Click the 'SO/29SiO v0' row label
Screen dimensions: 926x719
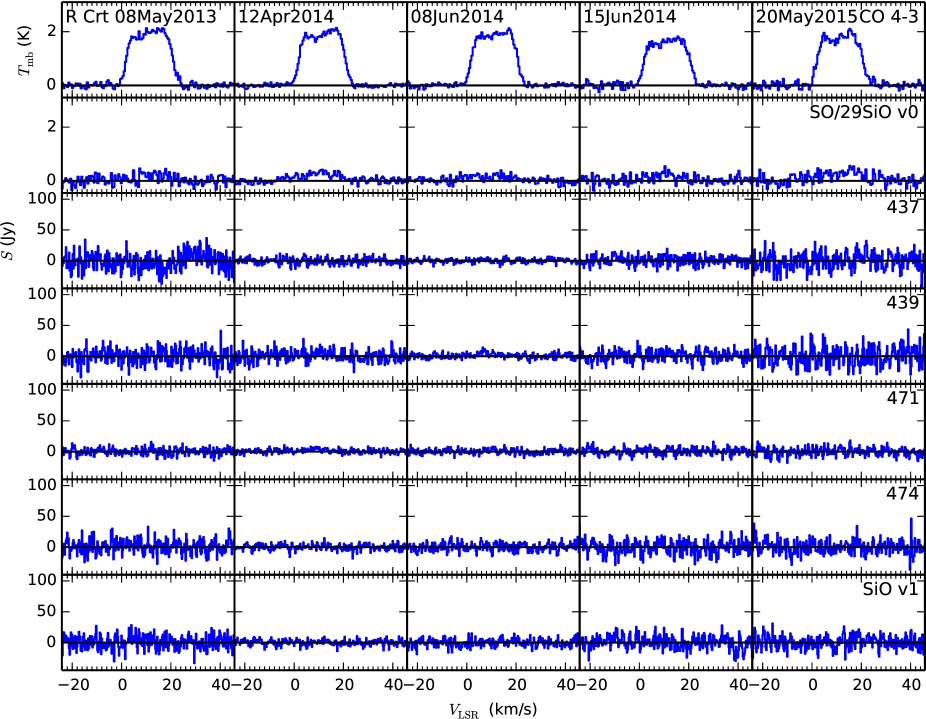(863, 112)
